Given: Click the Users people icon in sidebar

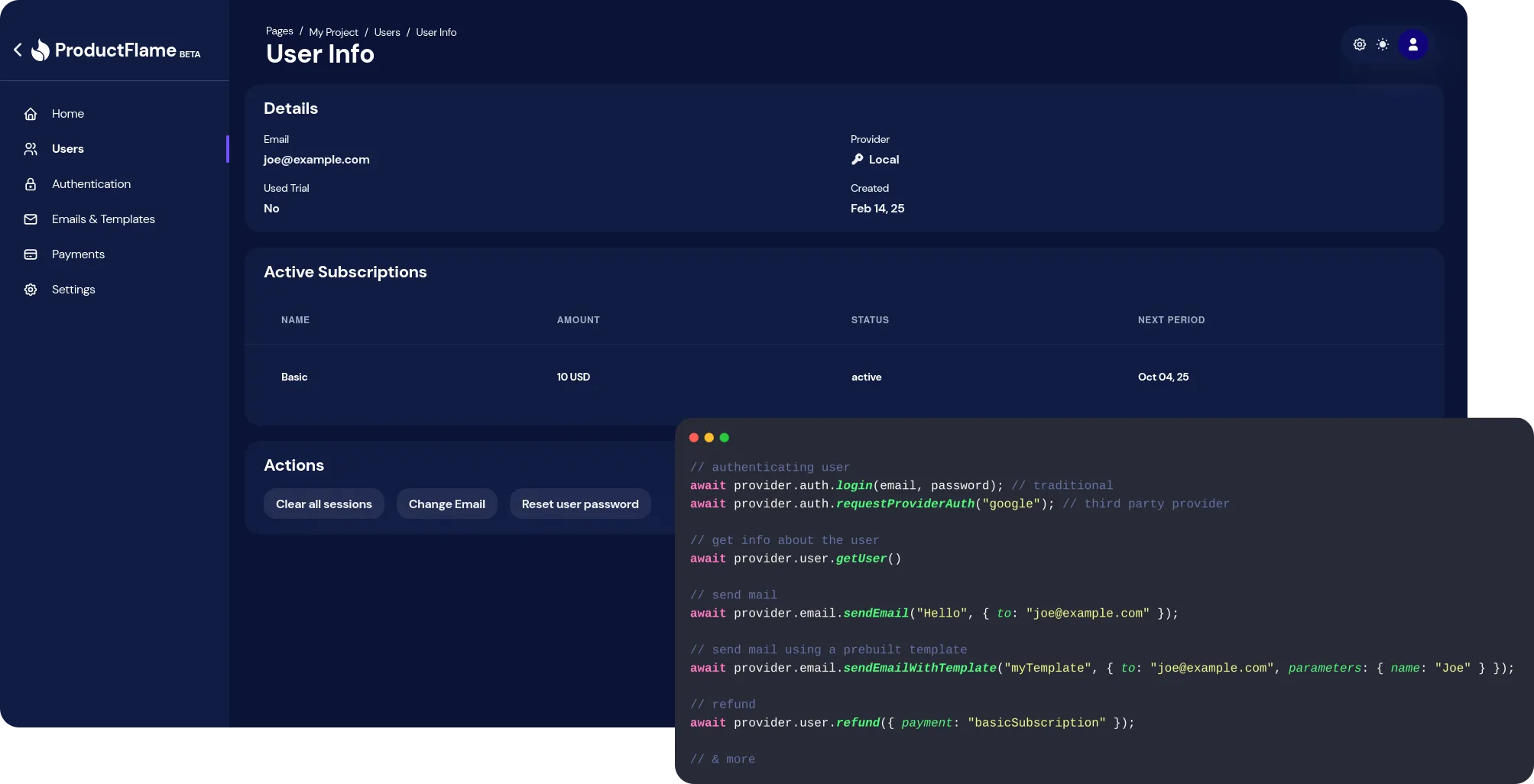Looking at the screenshot, I should coord(31,149).
